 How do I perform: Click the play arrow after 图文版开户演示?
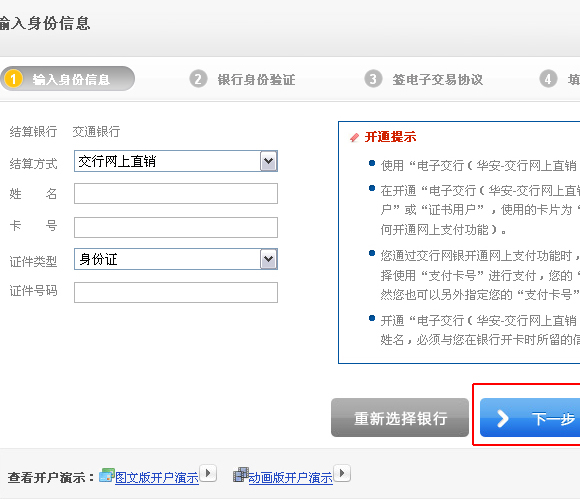pyautogui.click(x=208, y=473)
